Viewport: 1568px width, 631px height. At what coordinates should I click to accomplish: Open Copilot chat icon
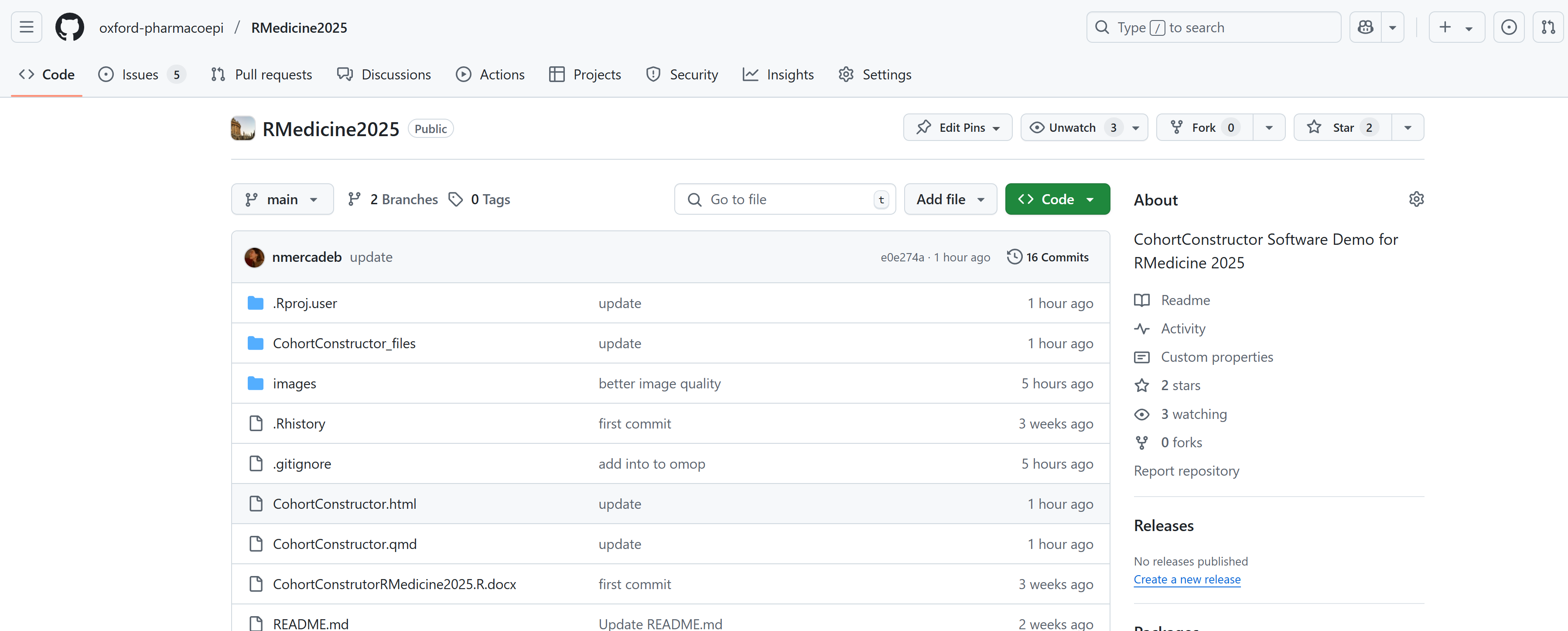pyautogui.click(x=1365, y=27)
